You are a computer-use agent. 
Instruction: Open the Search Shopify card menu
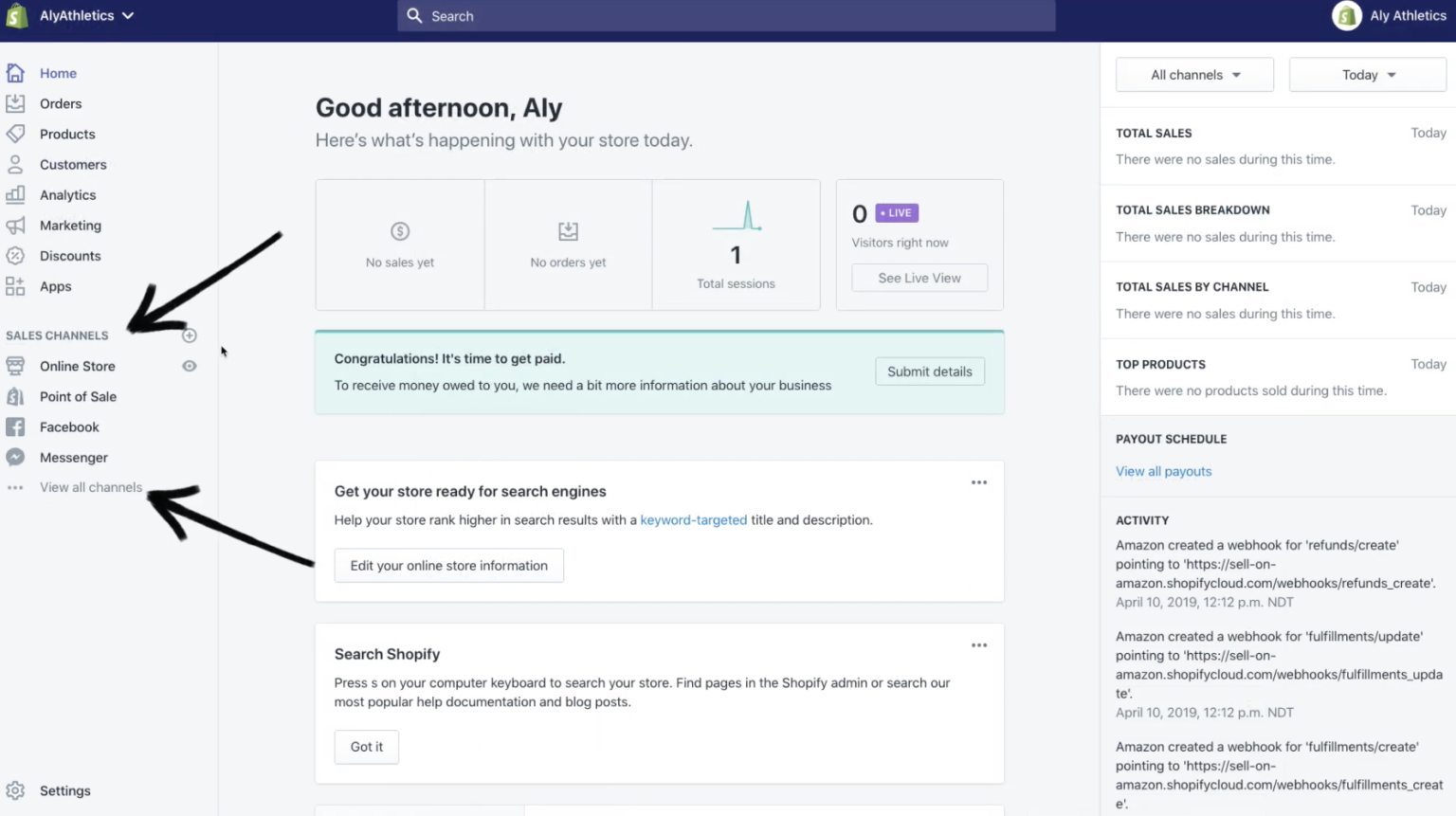coord(978,645)
